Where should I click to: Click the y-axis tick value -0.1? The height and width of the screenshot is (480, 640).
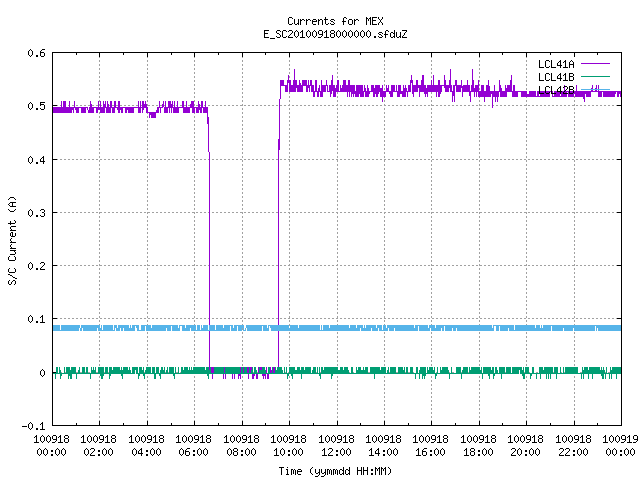[x=33, y=426]
